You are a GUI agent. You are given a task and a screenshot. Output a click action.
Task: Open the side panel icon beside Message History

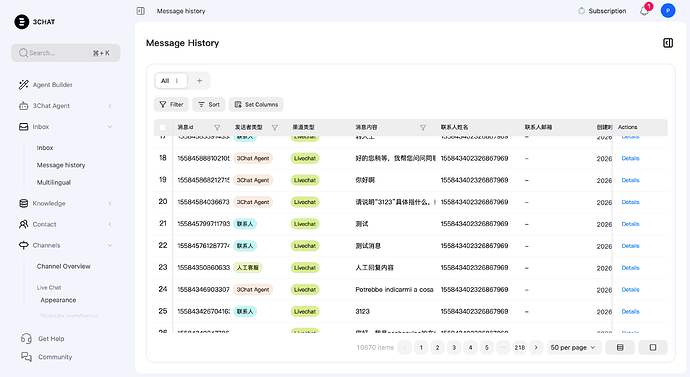(x=668, y=43)
